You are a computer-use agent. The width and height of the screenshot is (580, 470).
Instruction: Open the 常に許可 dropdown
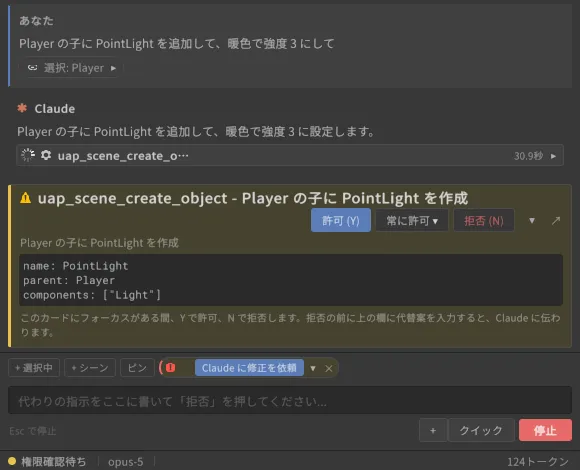[x=412, y=221]
